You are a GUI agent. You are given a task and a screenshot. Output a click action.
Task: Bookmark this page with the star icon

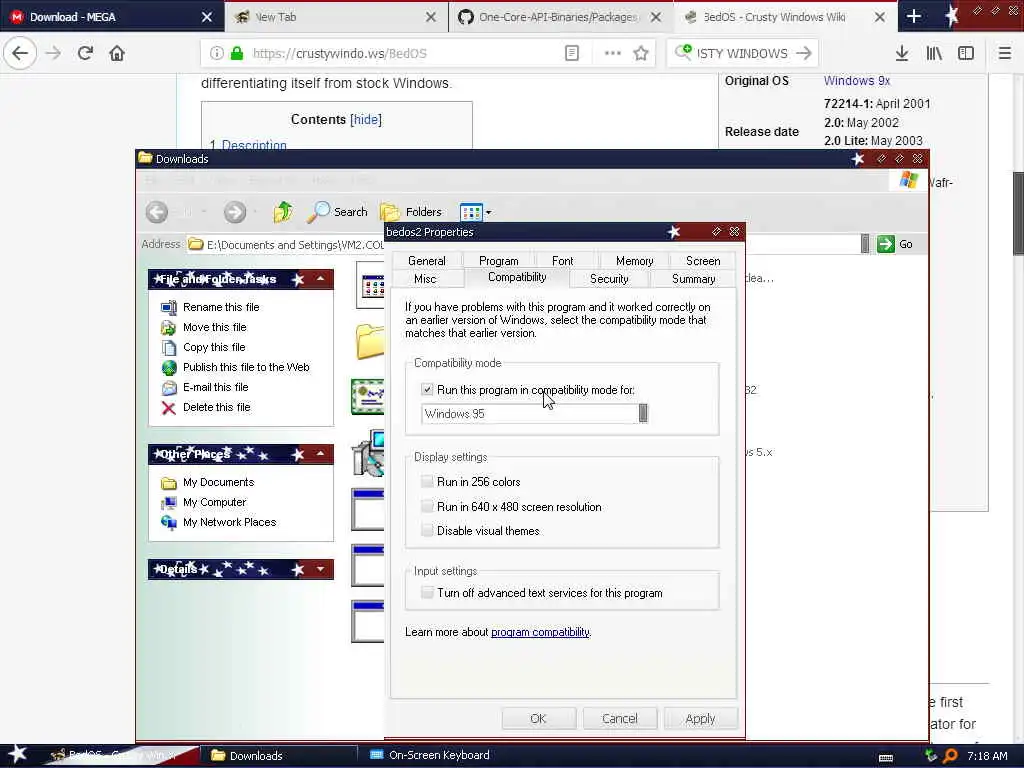pos(641,54)
